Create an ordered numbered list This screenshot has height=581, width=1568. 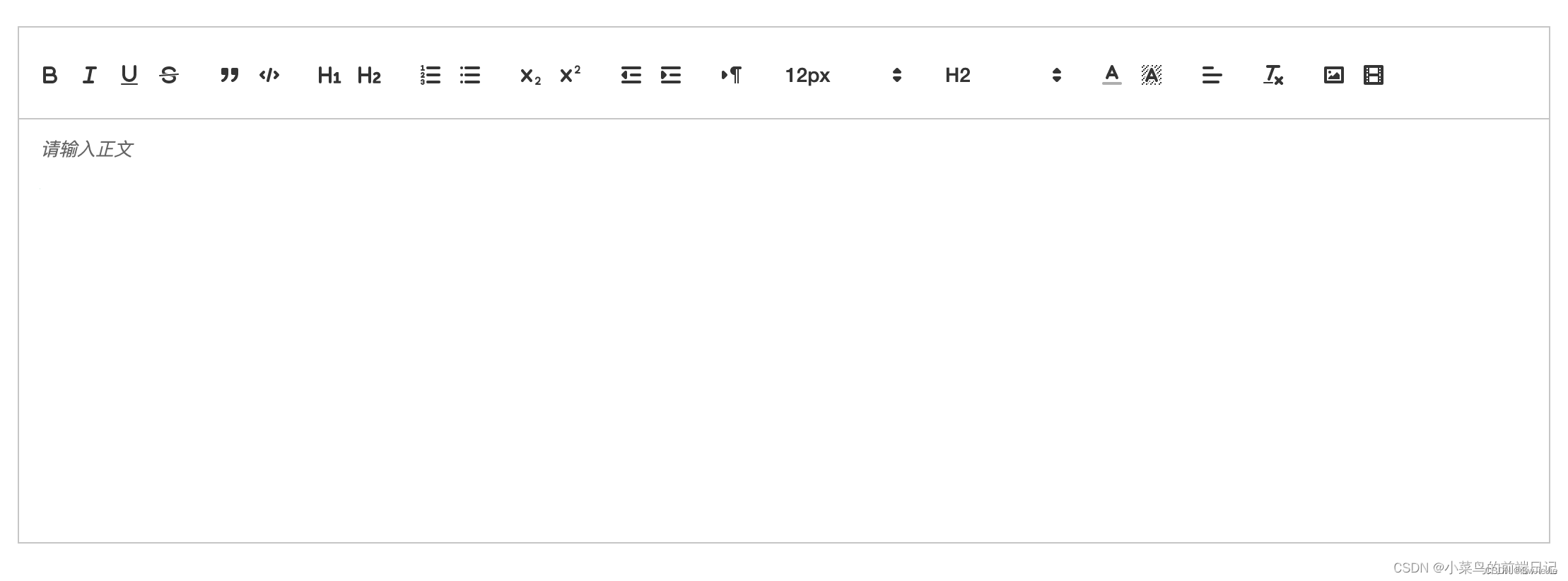(430, 75)
